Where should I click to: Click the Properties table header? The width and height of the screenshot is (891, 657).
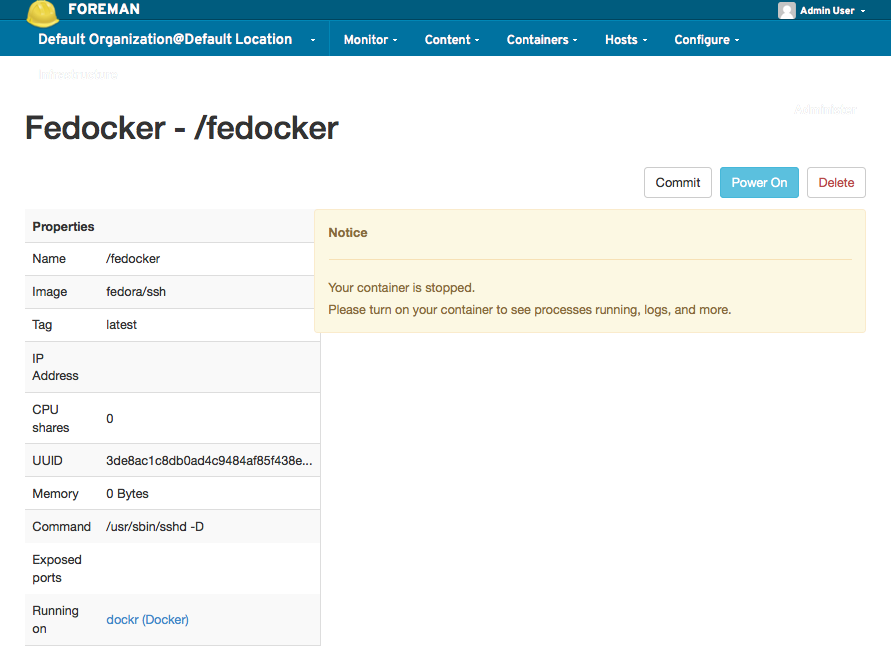pos(64,227)
